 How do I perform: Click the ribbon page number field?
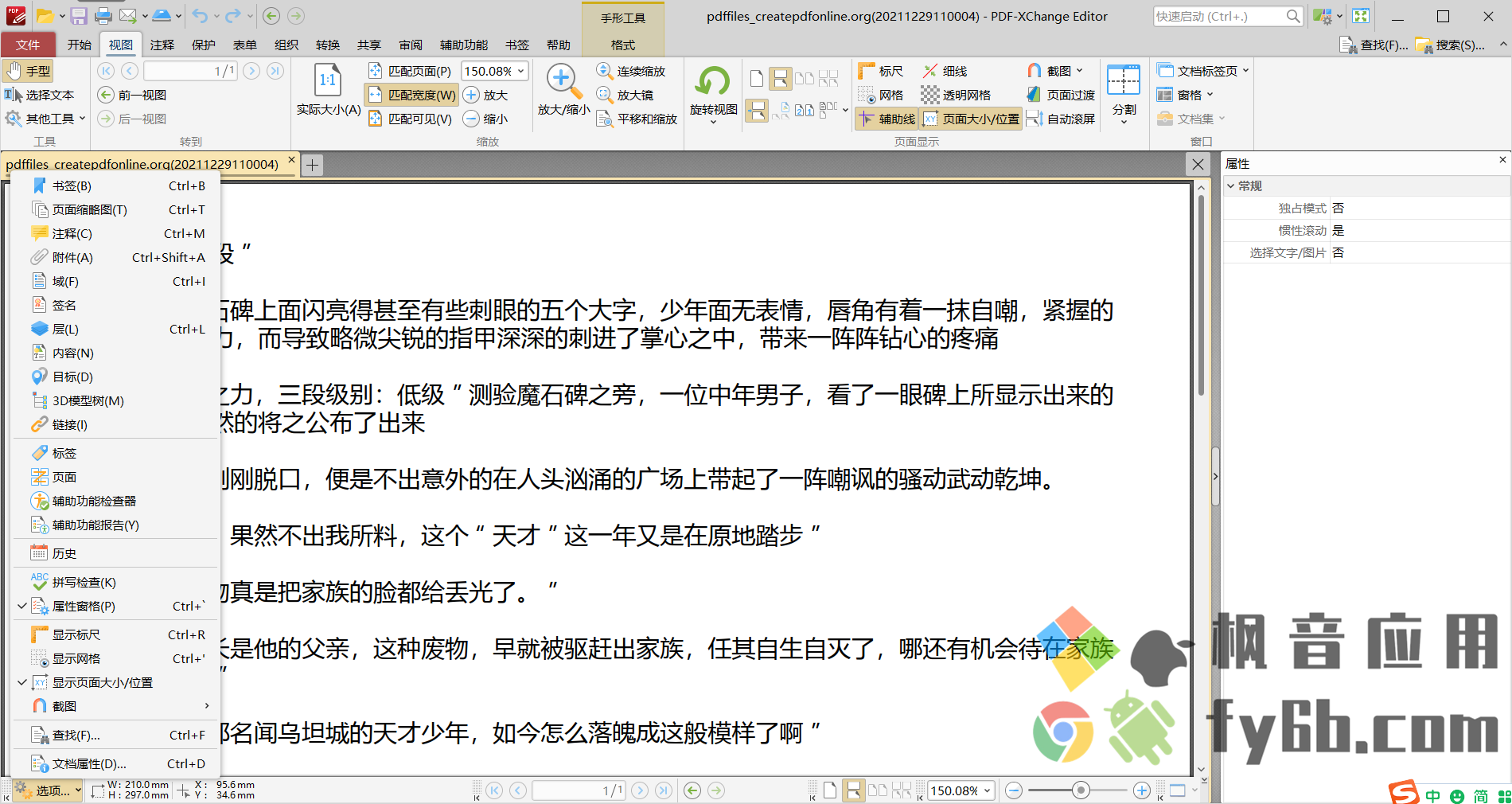[x=191, y=71]
